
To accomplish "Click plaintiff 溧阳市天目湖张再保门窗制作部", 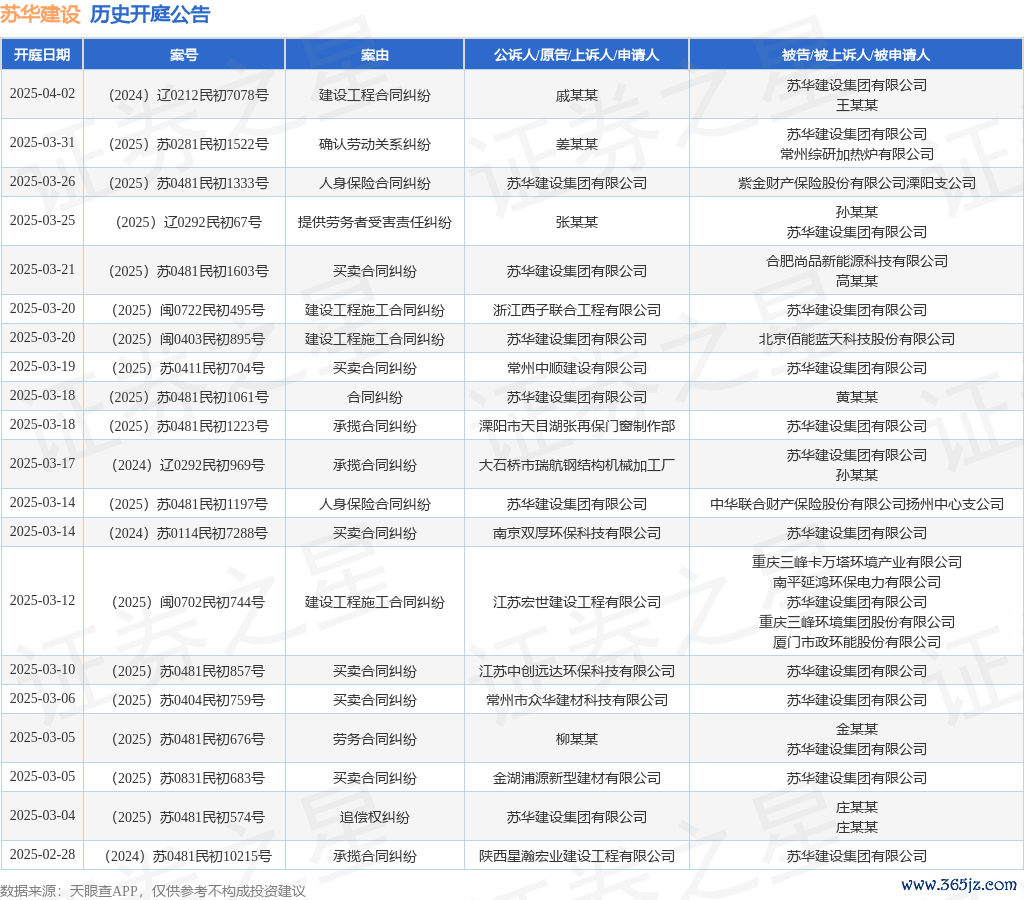I will point(577,426).
